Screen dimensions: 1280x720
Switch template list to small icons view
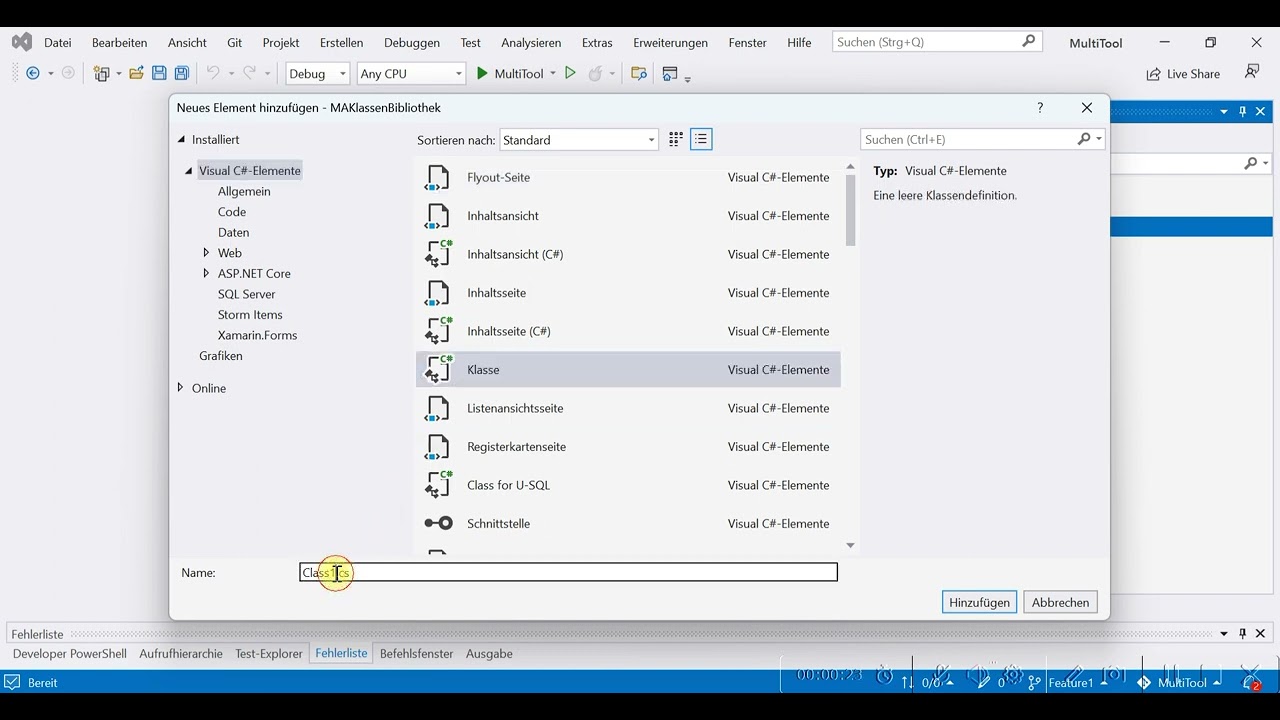pyautogui.click(x=676, y=140)
